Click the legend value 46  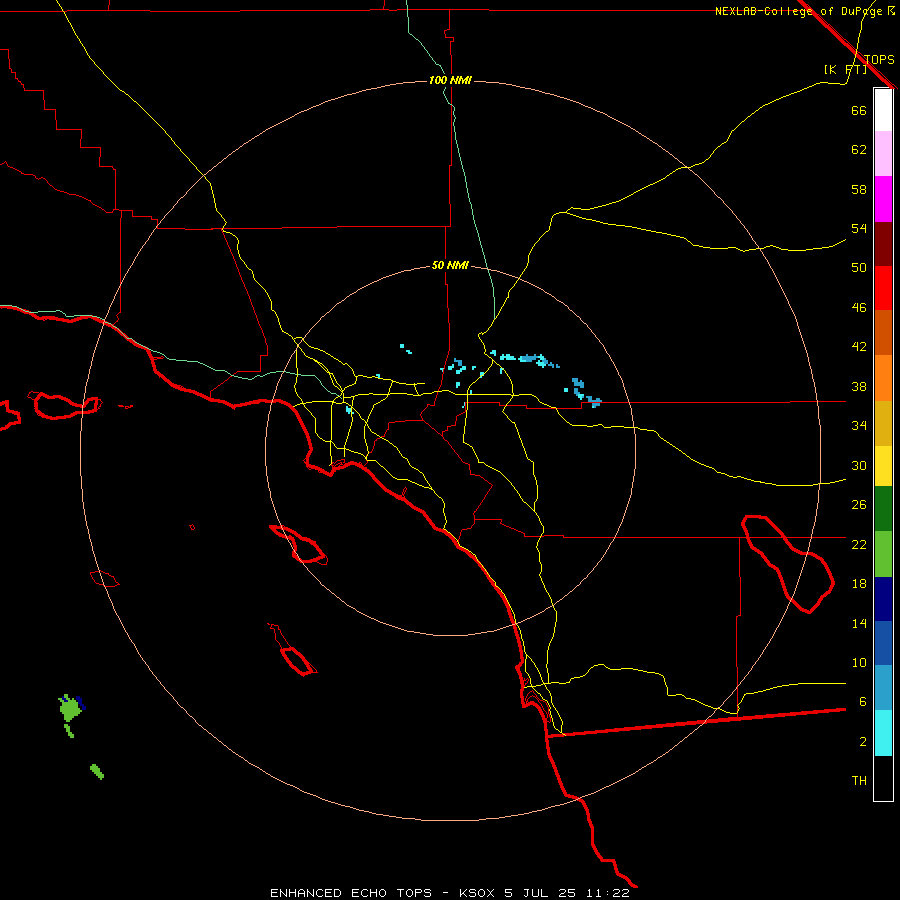pos(859,308)
